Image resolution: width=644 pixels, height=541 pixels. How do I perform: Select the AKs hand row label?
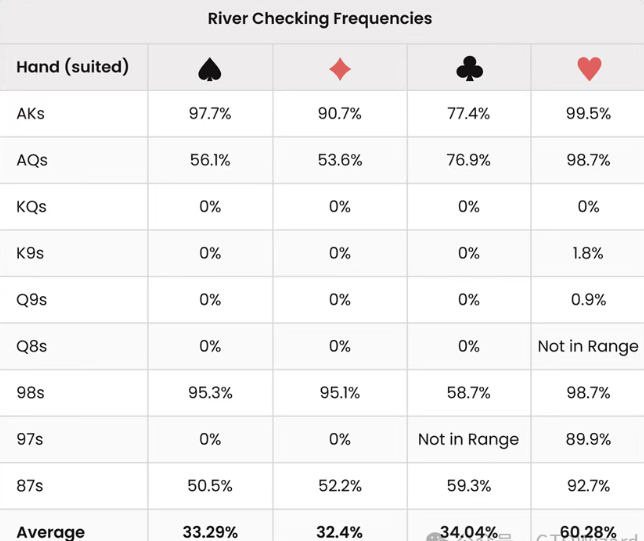click(x=31, y=114)
